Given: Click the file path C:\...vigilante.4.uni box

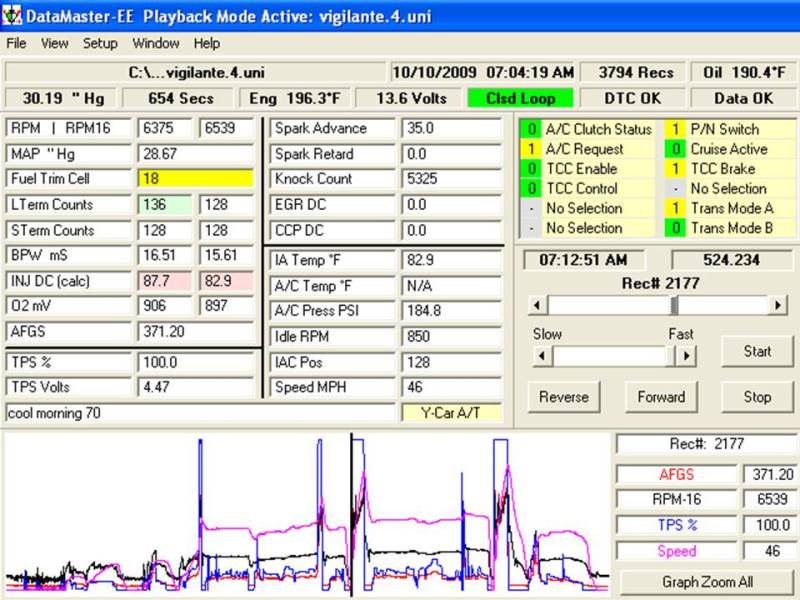Looking at the screenshot, I should 195,72.
